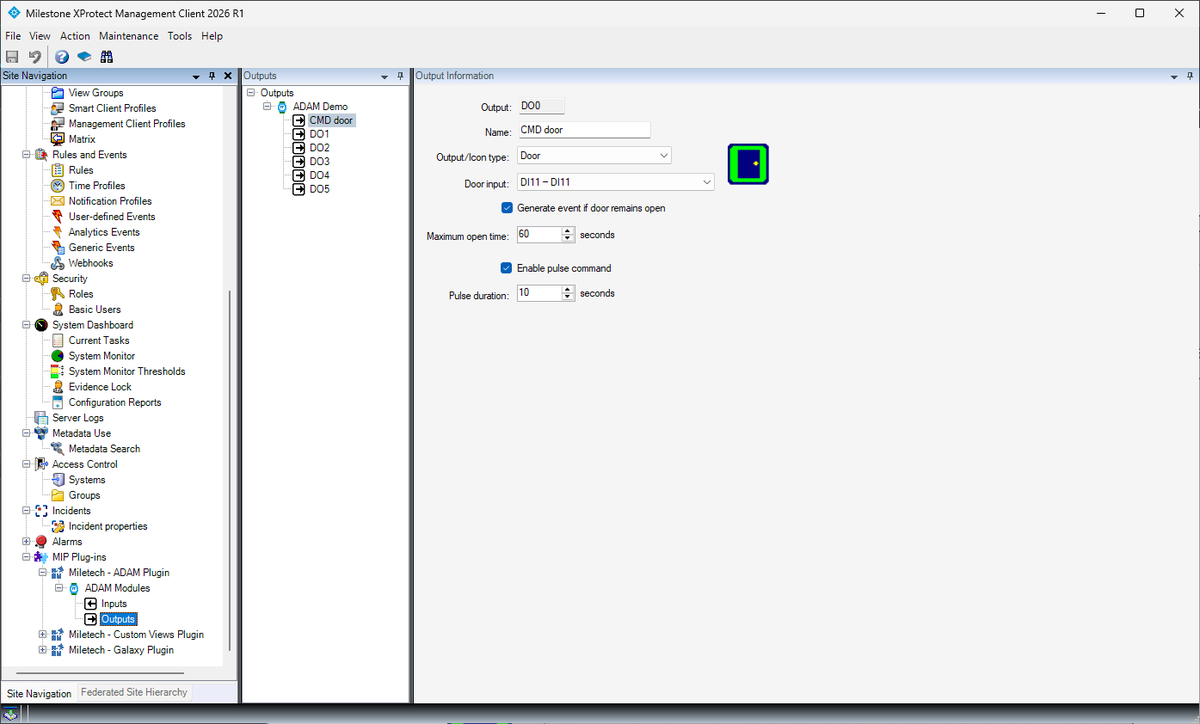Open the Maintenance menu
Screen dimensions: 1200x724
pyautogui.click(x=128, y=36)
